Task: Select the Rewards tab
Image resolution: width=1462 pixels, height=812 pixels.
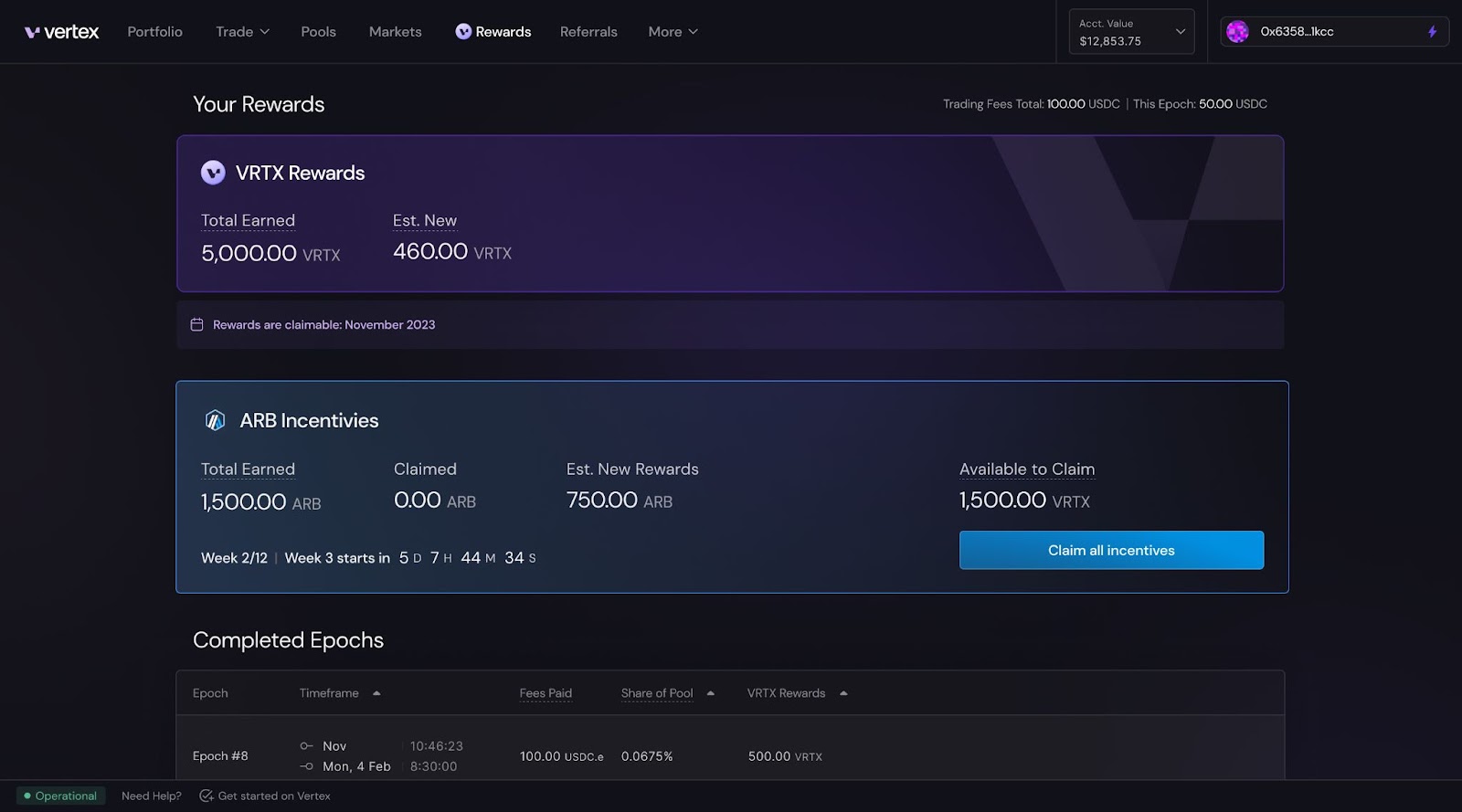Action: (x=493, y=32)
